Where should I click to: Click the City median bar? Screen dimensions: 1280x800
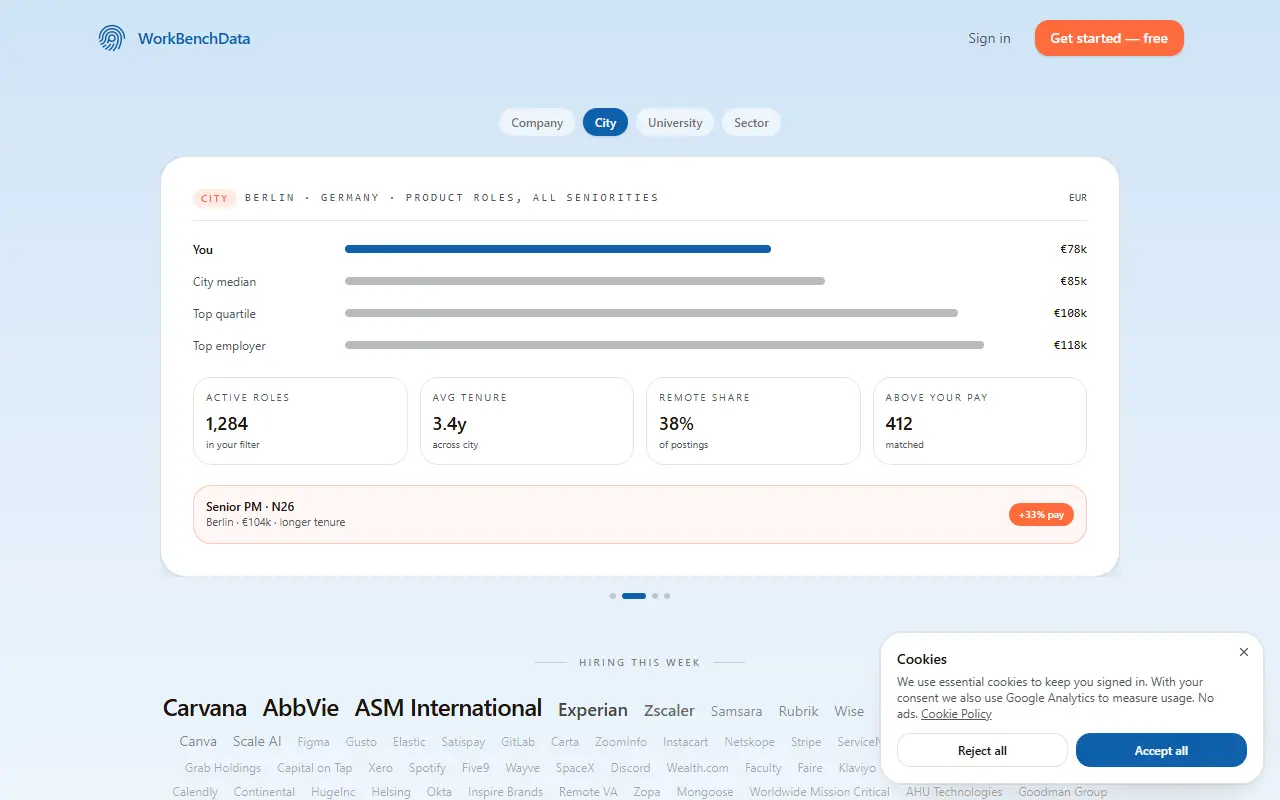(585, 281)
